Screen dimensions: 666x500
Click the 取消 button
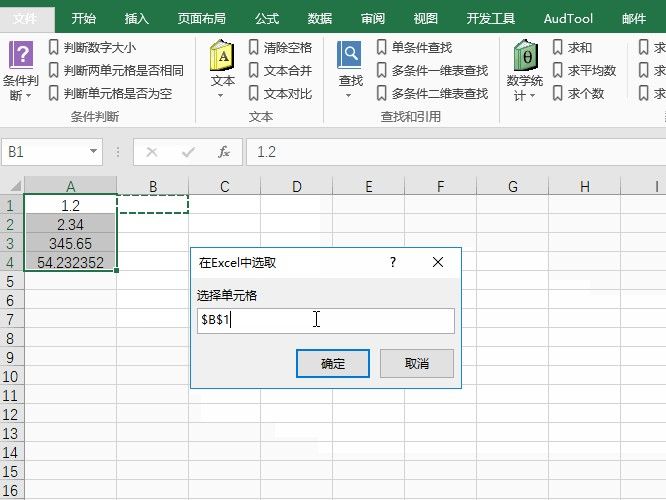point(417,363)
